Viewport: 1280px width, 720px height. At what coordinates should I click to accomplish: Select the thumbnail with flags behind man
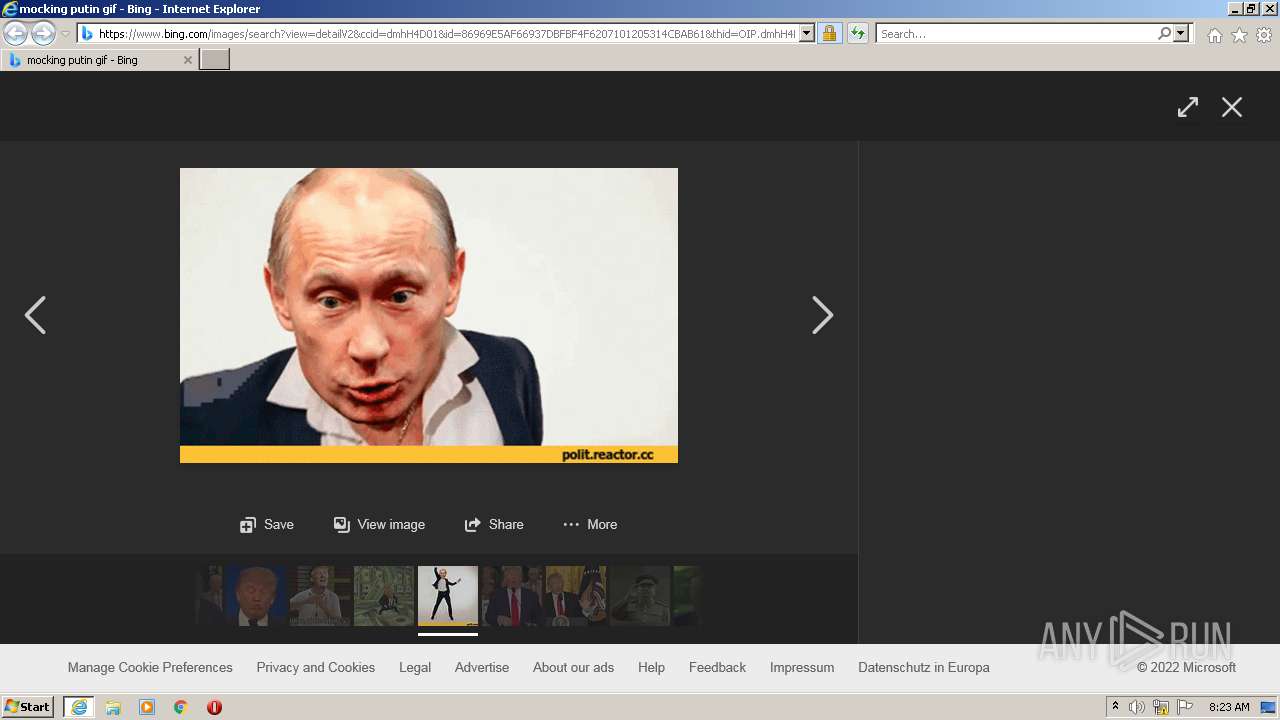[576, 596]
